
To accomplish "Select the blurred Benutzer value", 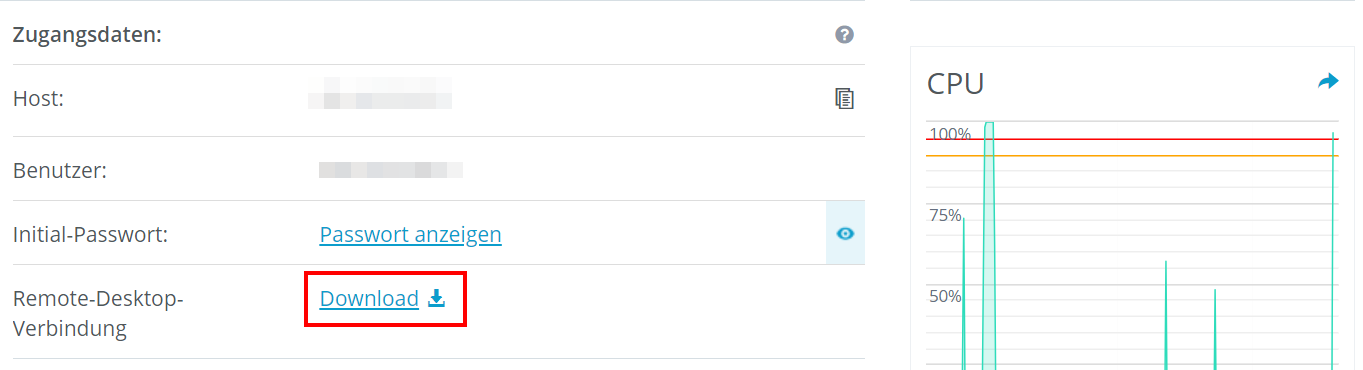I will click(390, 169).
